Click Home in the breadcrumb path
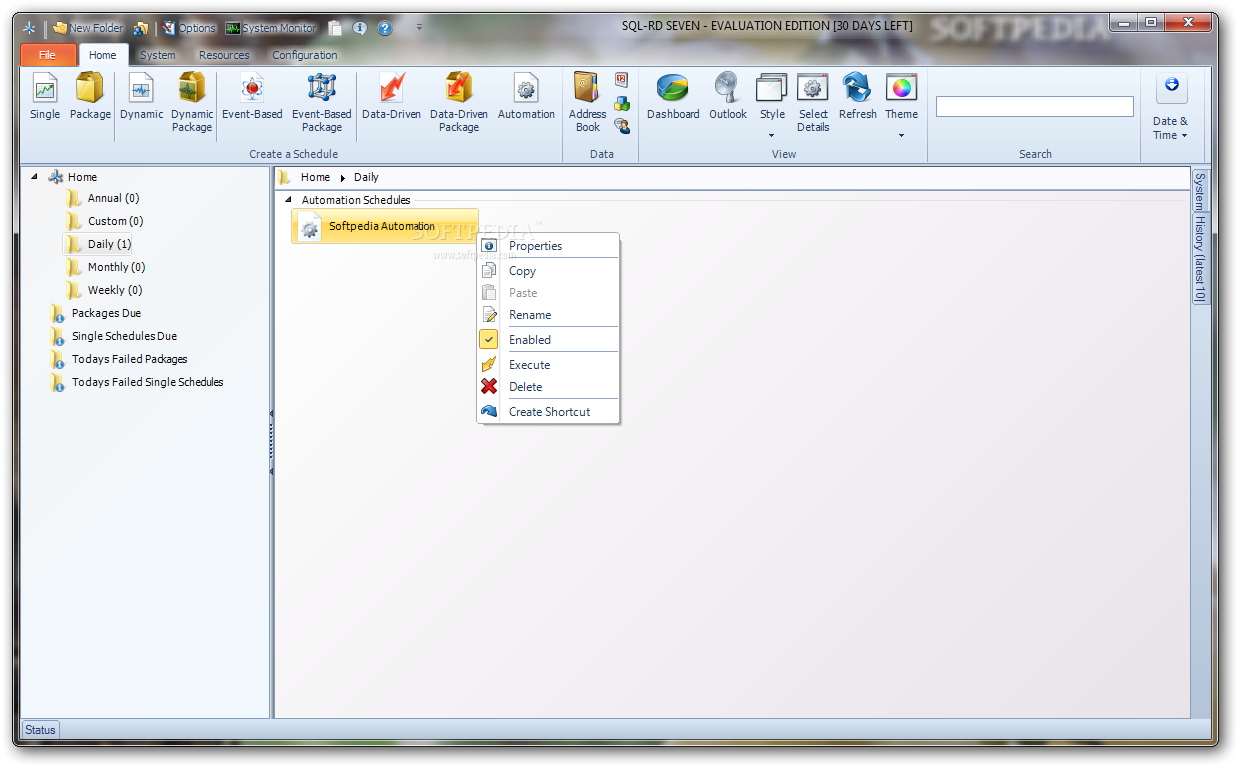The image size is (1239, 767). tap(315, 177)
